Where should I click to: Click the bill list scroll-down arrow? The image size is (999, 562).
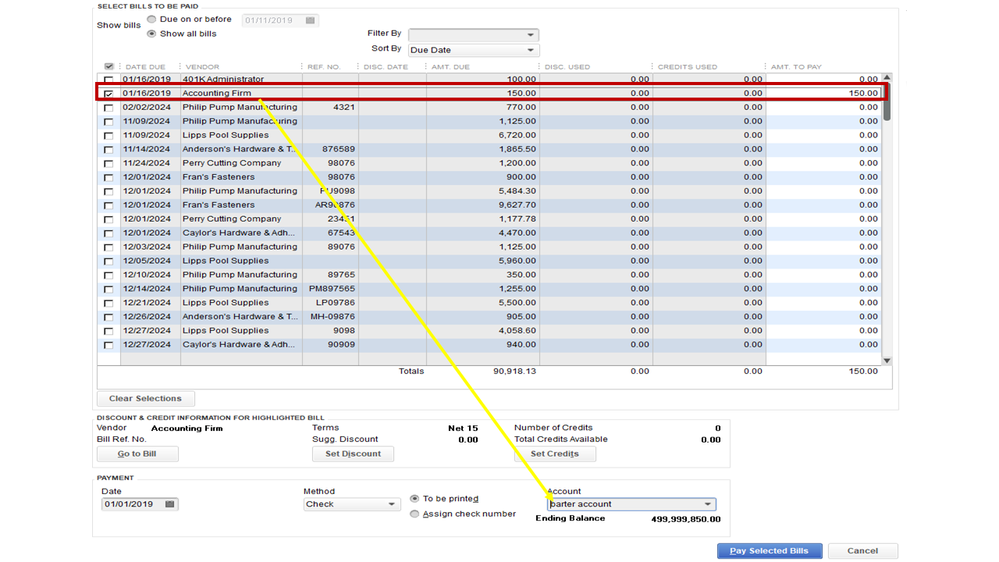(886, 361)
